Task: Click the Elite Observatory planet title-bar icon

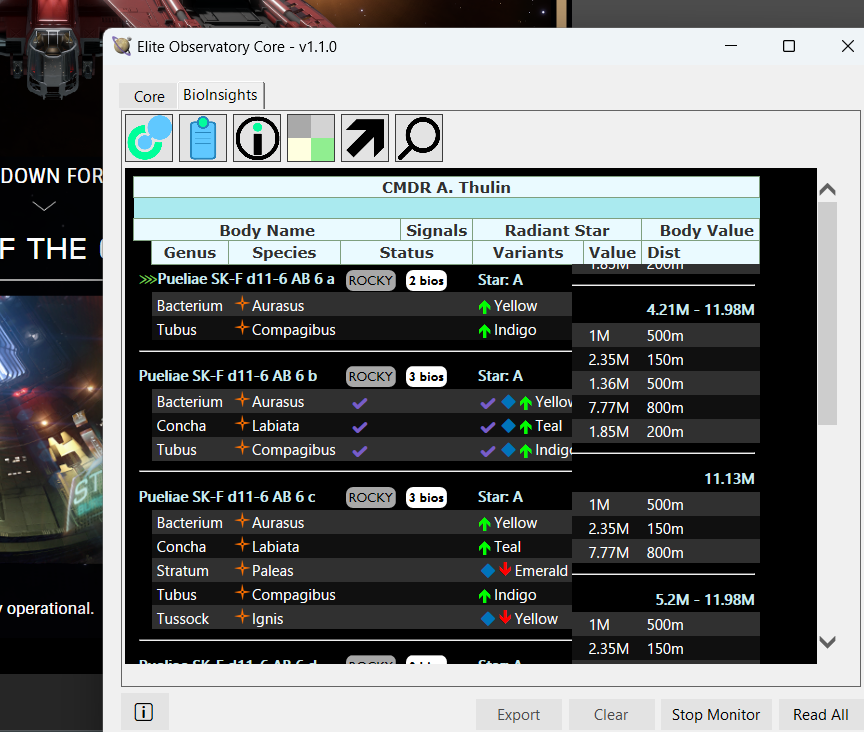Action: tap(122, 46)
